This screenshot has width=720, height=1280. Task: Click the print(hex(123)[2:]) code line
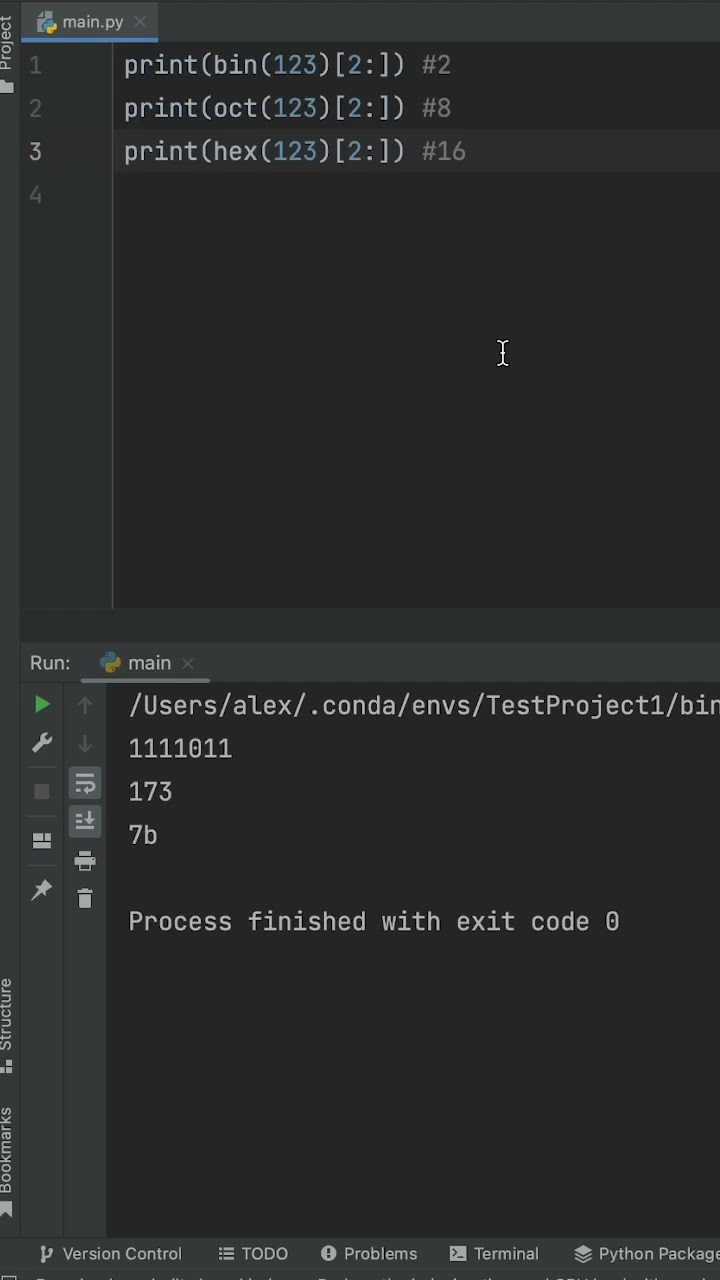point(264,151)
